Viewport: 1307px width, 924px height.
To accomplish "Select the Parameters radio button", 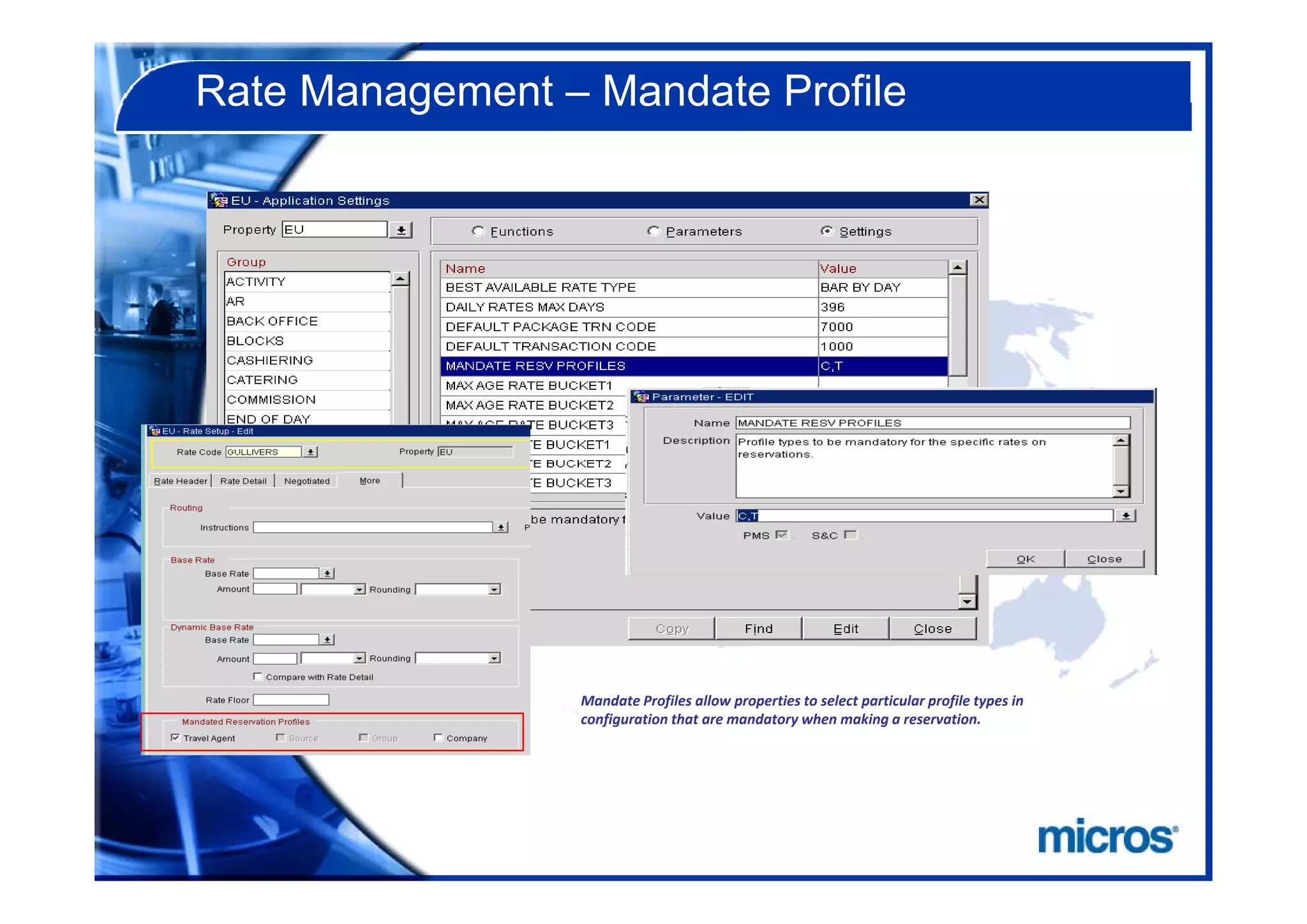I will coord(653,231).
